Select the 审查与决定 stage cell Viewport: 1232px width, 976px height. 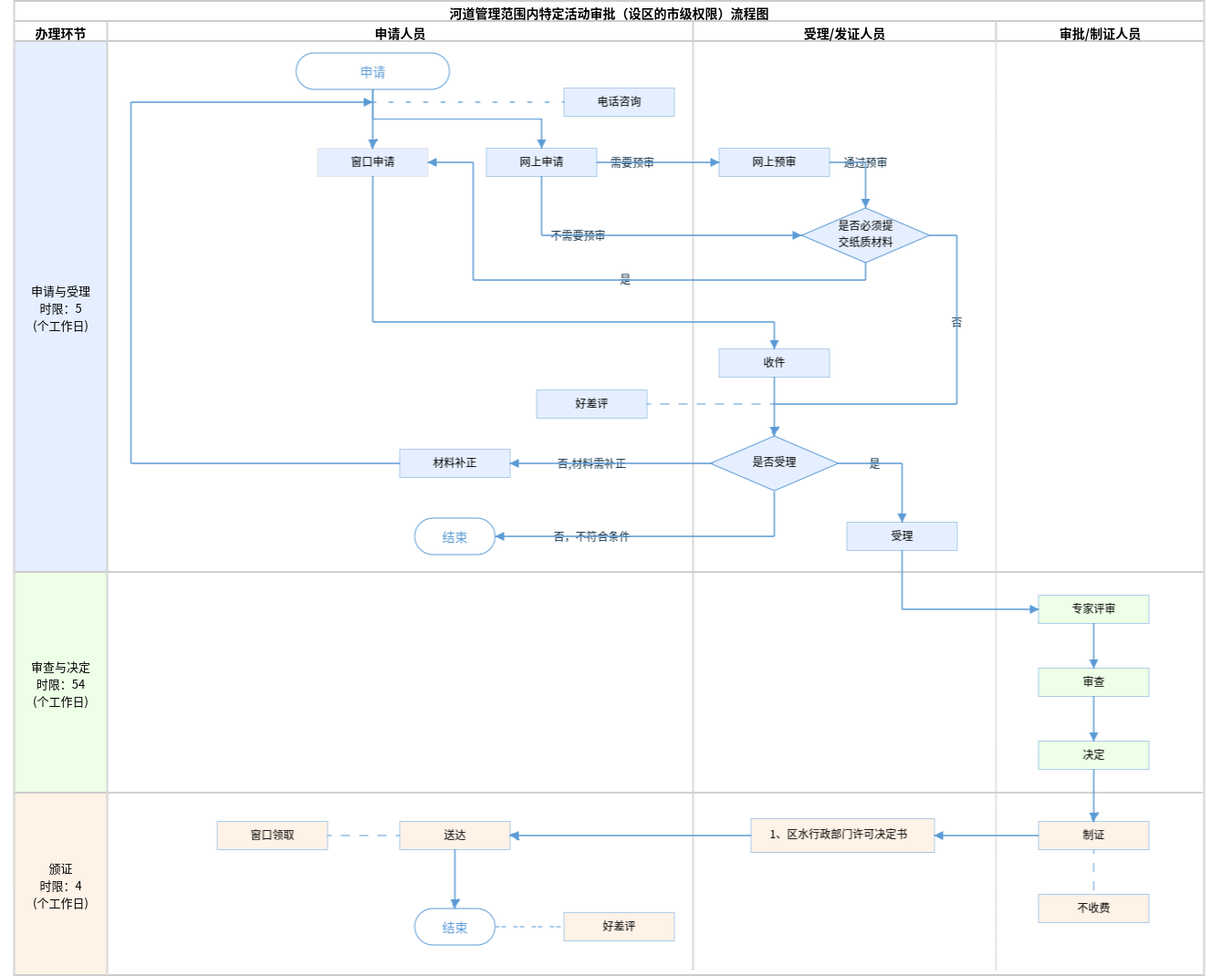(x=60, y=683)
